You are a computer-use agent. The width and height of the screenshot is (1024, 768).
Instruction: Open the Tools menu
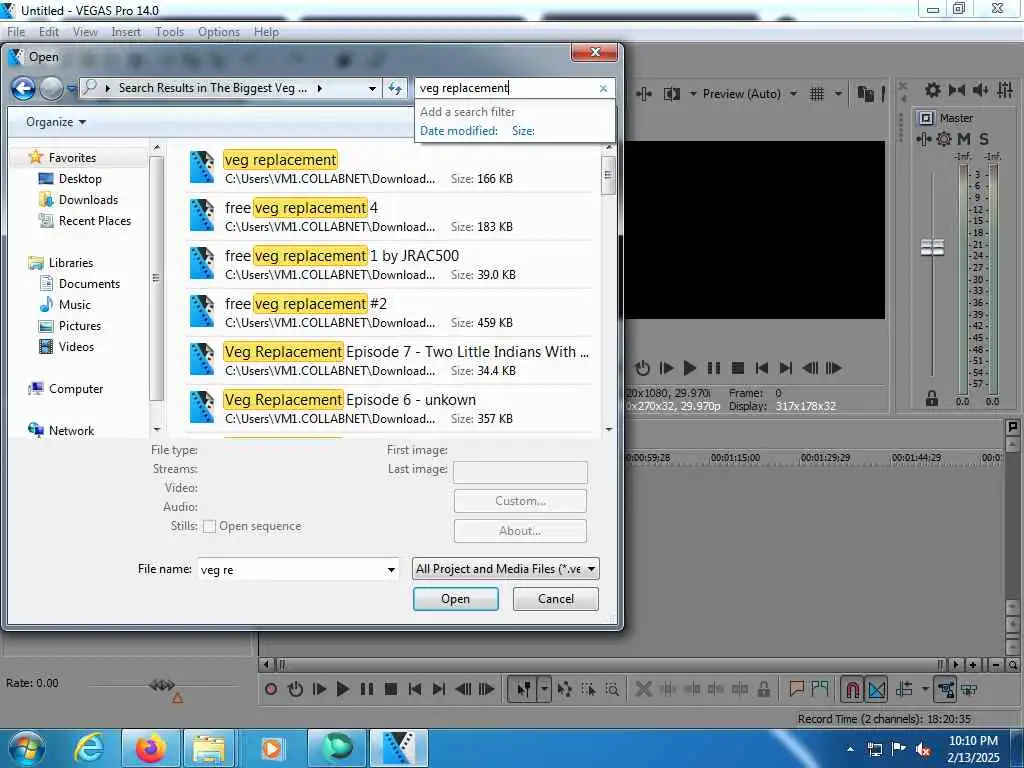coord(170,32)
